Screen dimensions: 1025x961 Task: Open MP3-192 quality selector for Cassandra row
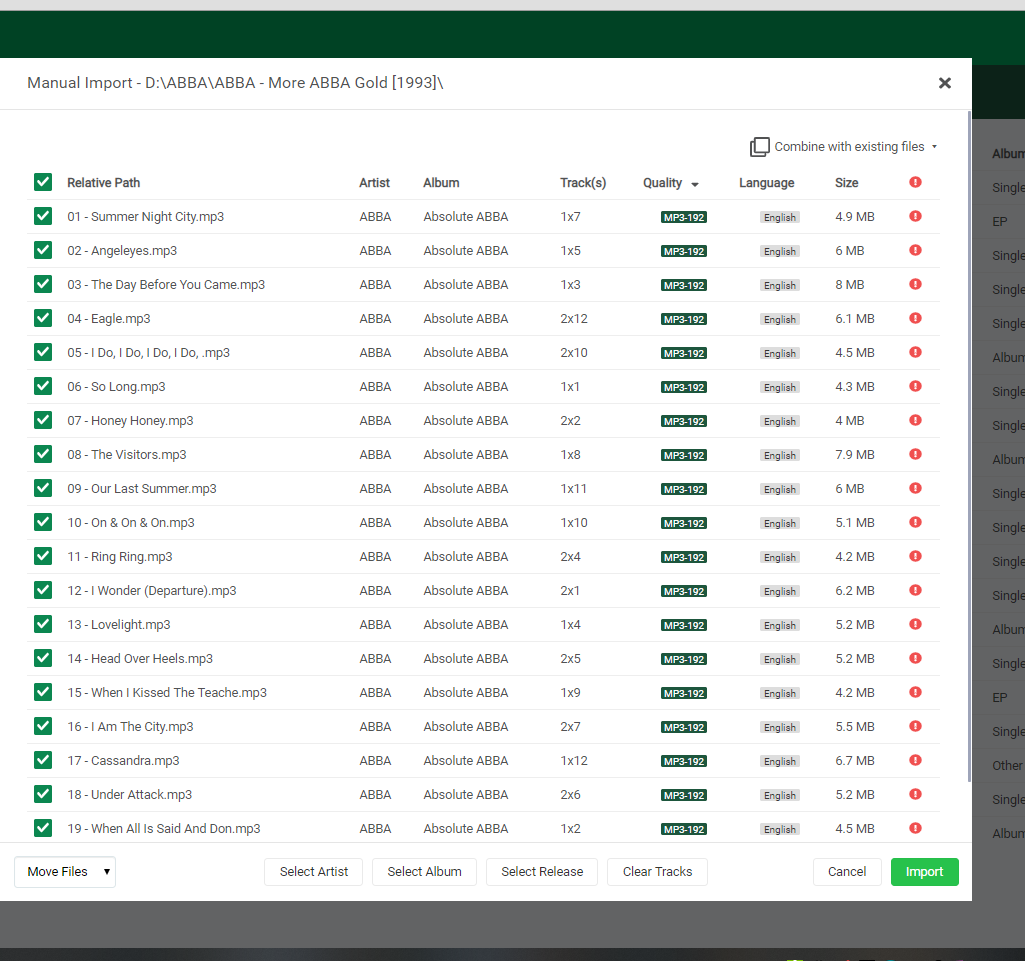[684, 761]
